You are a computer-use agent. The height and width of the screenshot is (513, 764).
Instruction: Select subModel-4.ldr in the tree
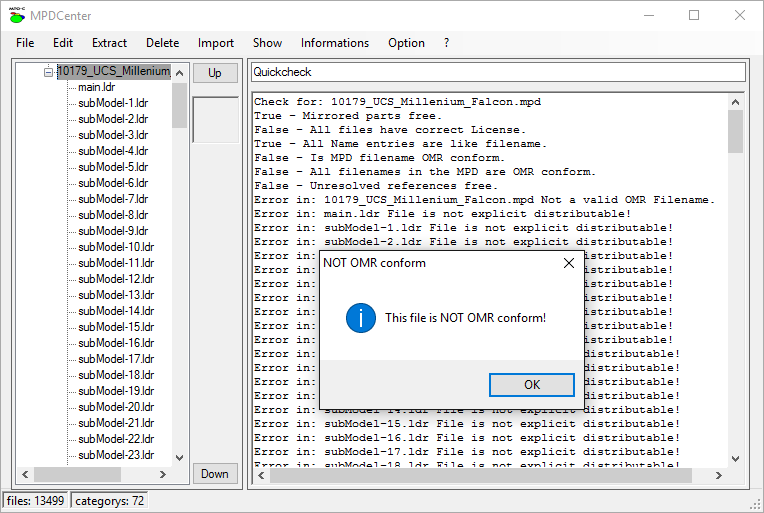coord(113,151)
